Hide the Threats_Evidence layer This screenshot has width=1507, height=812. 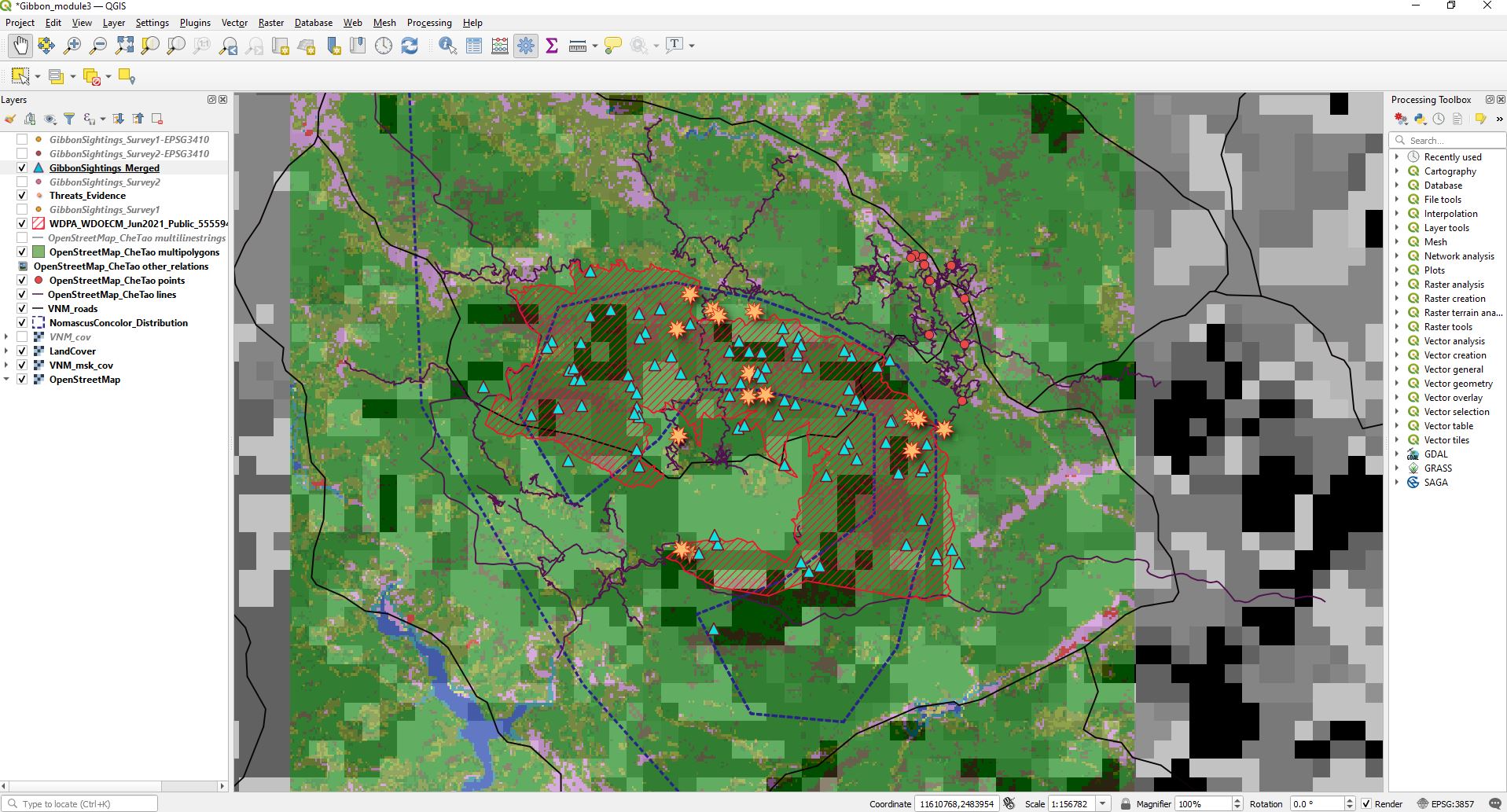[22, 196]
